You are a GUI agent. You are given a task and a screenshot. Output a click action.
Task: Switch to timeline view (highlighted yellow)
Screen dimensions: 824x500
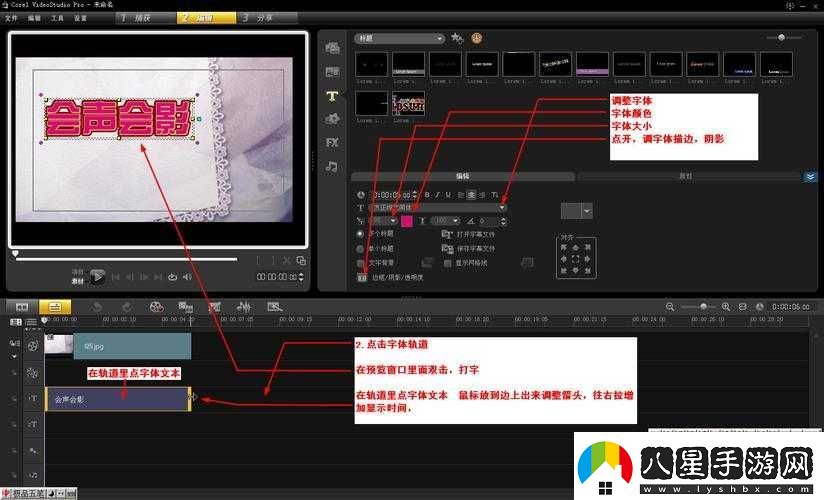tap(55, 307)
